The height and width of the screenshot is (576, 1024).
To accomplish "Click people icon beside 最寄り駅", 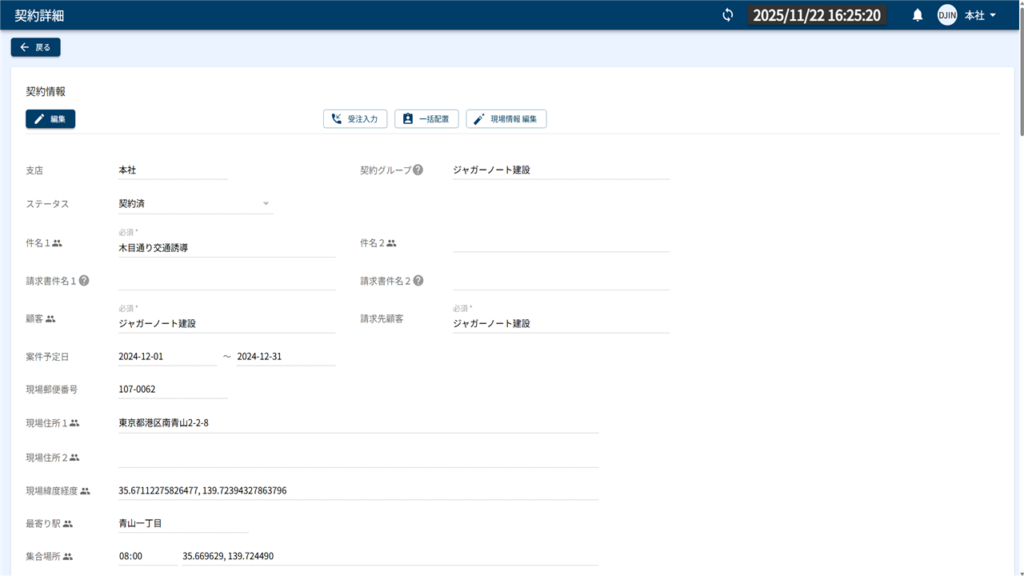I will click(68, 523).
